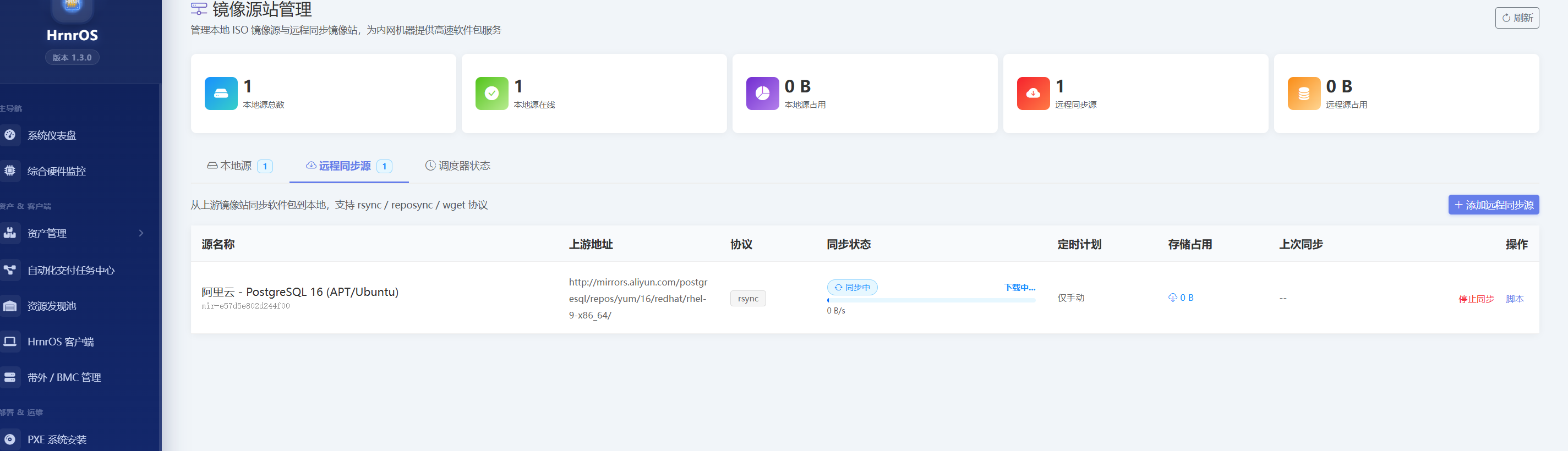Click the 刷新 refresh button
1568x451 pixels.
[x=1517, y=18]
